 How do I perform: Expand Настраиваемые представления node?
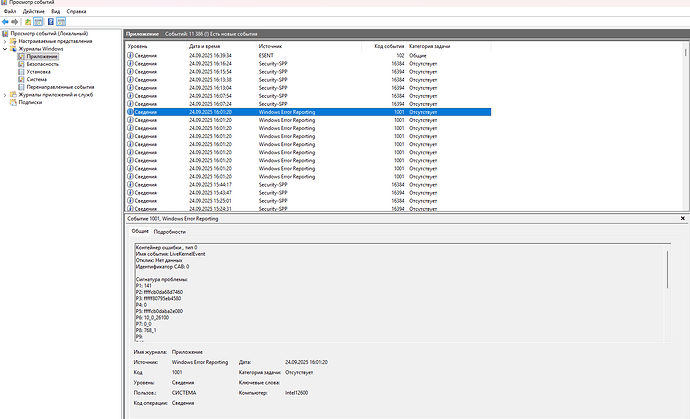[x=5, y=40]
